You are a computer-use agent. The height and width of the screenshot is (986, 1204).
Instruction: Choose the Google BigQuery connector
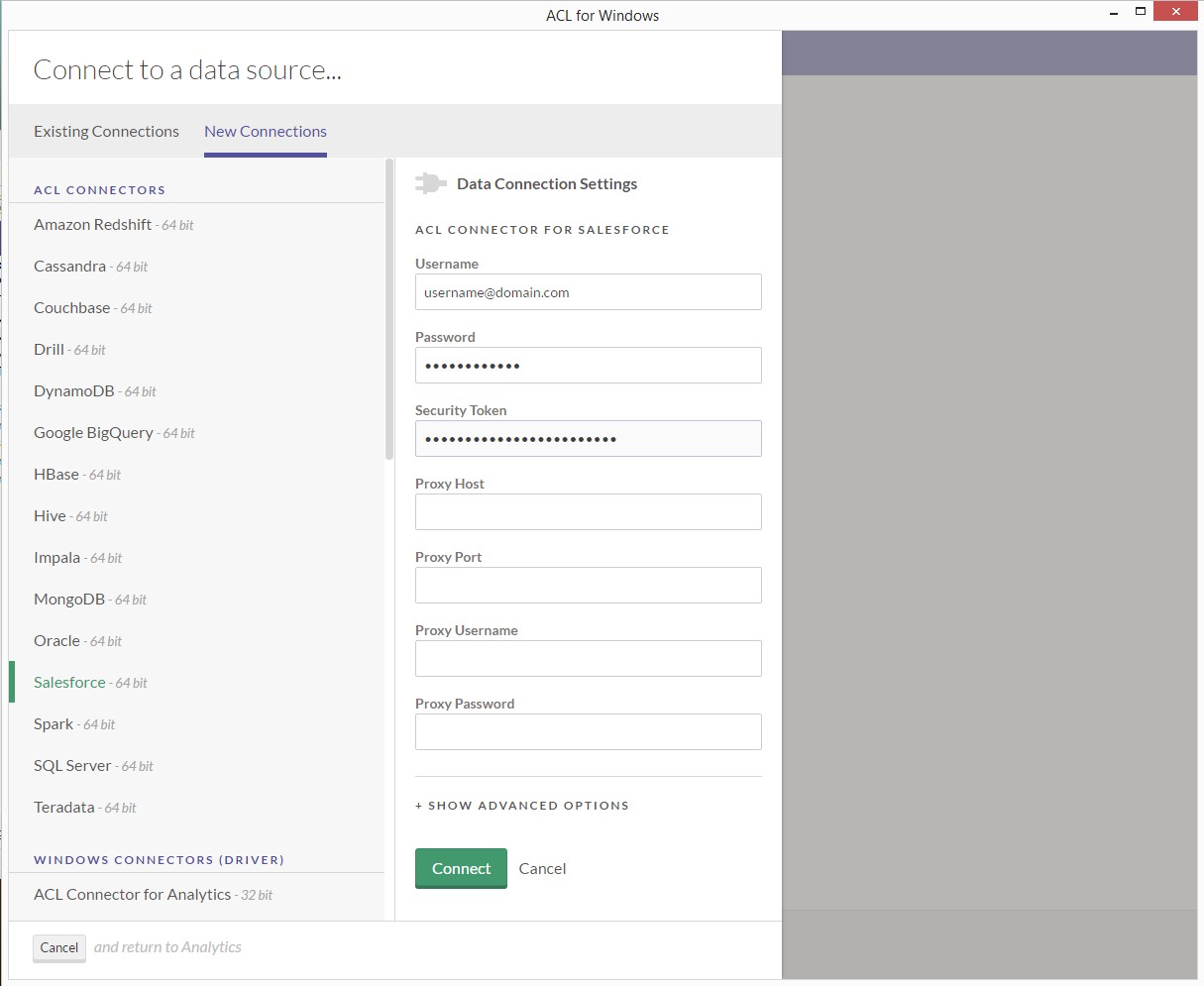94,432
